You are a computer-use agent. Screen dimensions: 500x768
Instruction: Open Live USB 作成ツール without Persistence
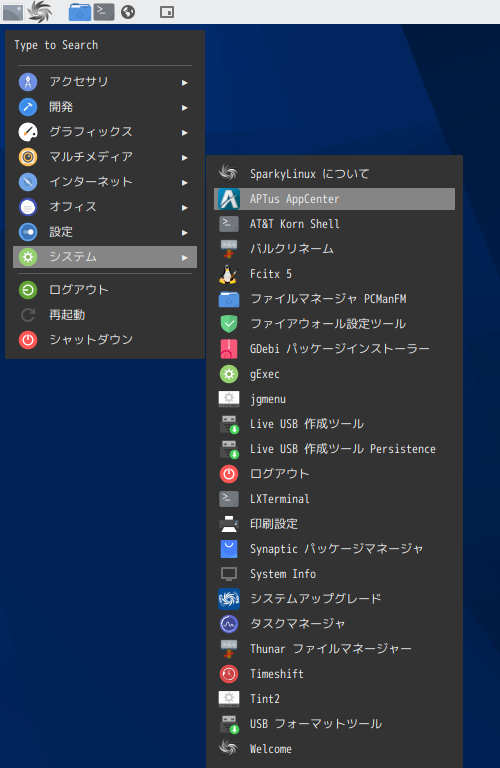[x=334, y=424]
